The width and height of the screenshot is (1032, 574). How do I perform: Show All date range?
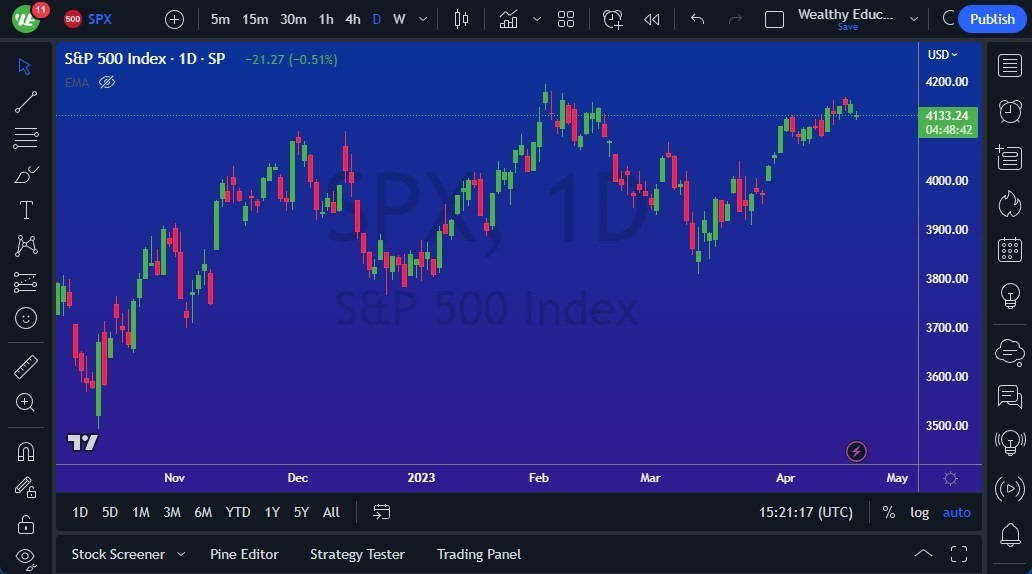331,512
